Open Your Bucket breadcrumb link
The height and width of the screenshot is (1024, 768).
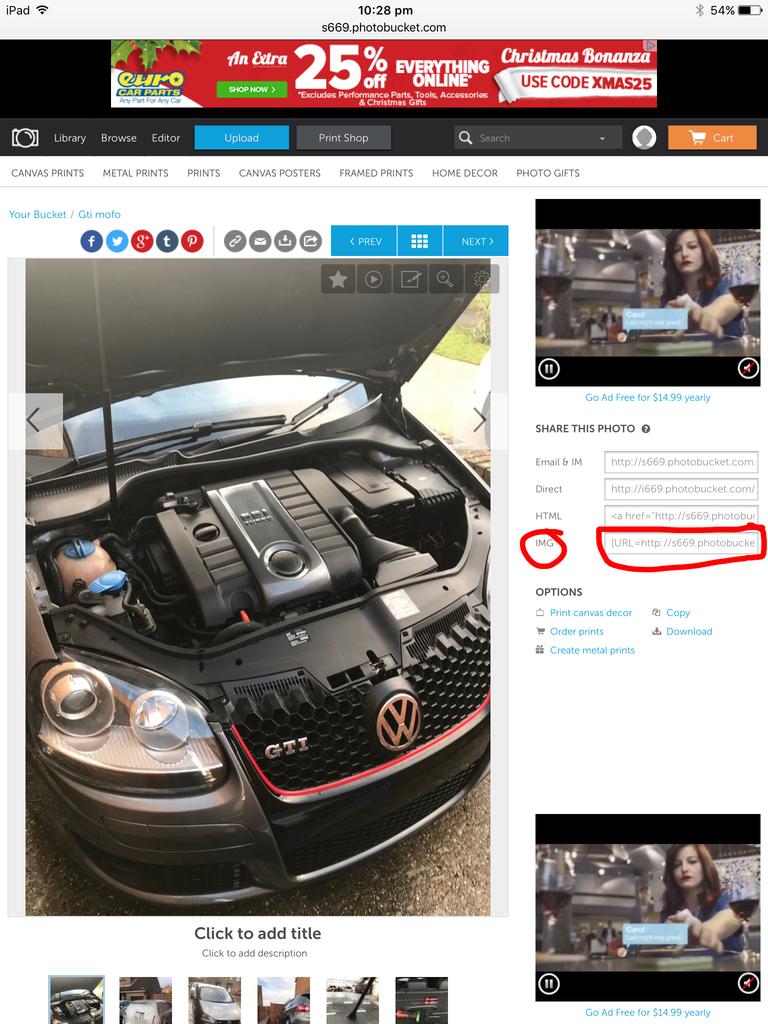coord(37,214)
